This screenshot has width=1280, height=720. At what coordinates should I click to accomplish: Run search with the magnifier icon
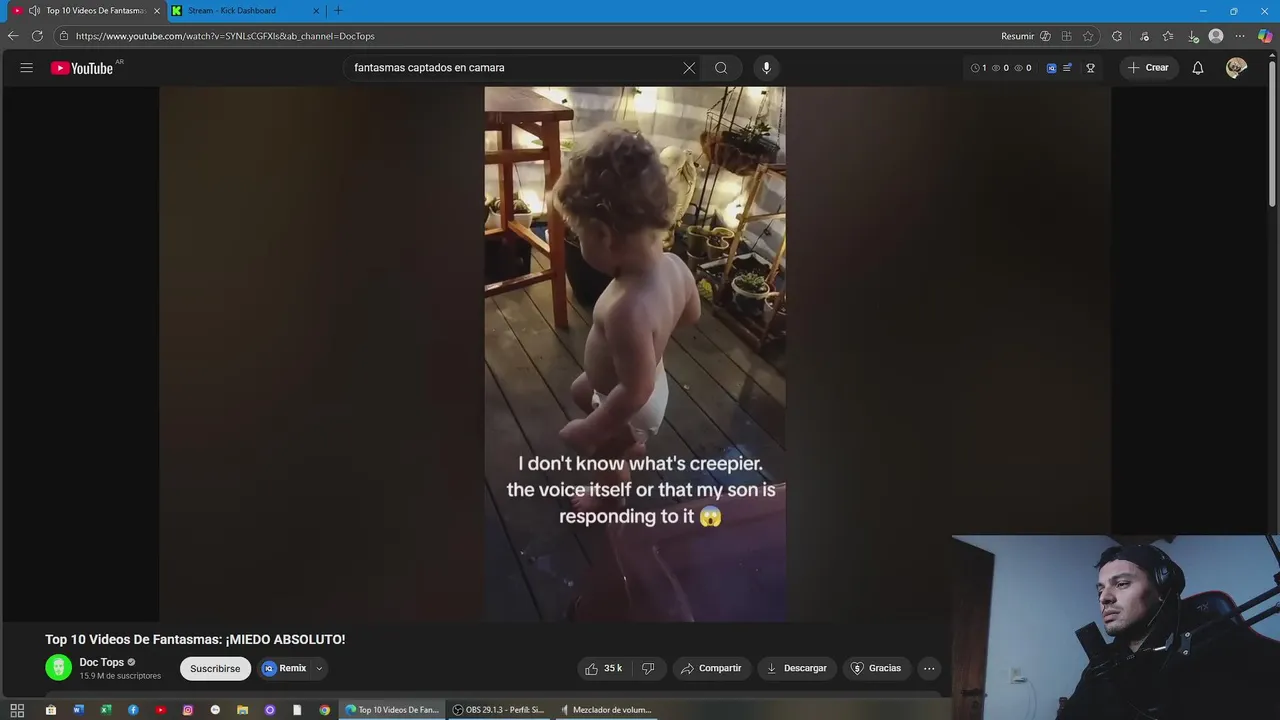click(x=721, y=68)
